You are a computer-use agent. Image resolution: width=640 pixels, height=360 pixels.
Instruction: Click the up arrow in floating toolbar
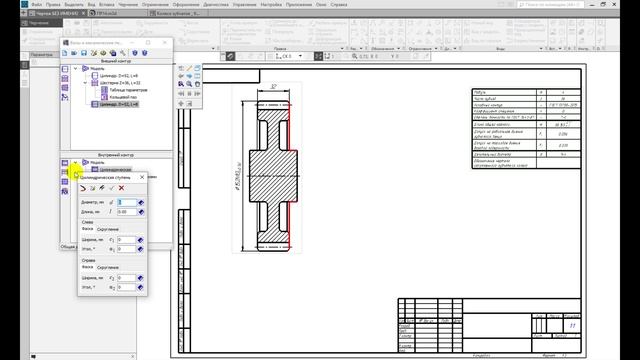tap(181, 104)
